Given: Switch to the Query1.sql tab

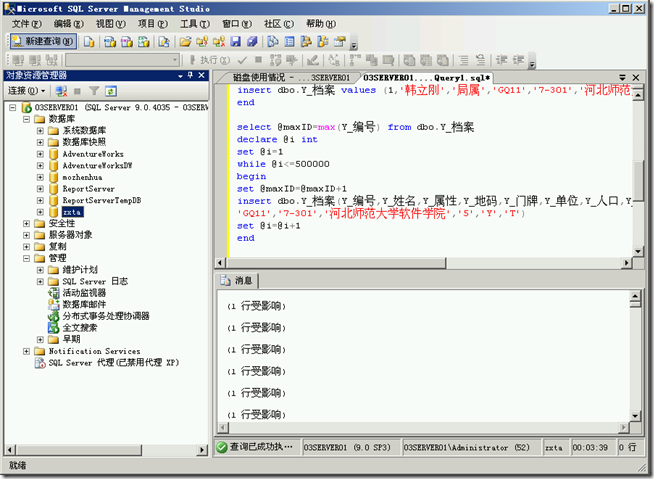Looking at the screenshot, I should [x=426, y=78].
